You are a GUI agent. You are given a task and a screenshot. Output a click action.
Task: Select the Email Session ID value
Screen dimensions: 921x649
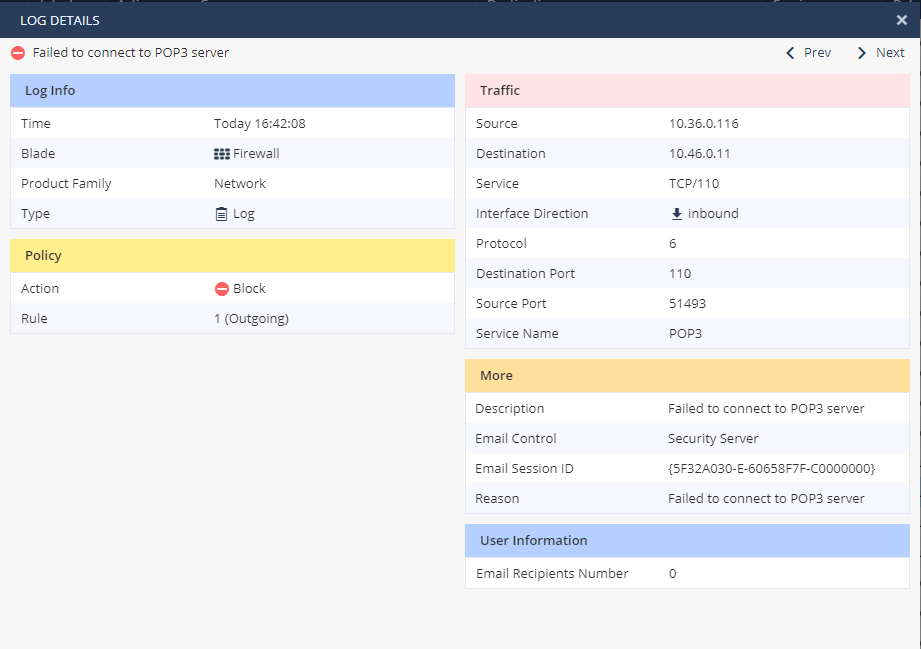(771, 469)
